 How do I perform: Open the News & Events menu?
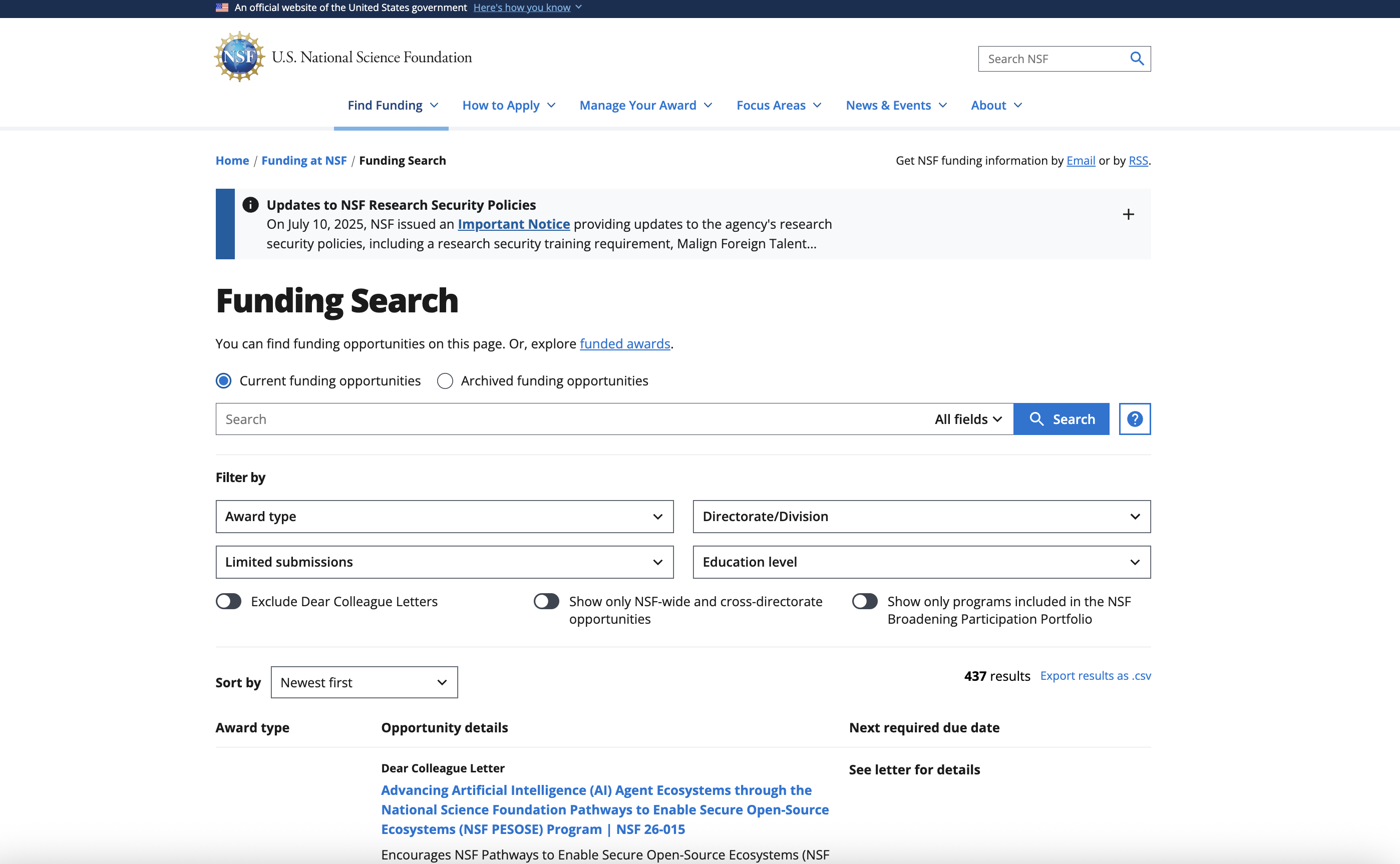896,105
